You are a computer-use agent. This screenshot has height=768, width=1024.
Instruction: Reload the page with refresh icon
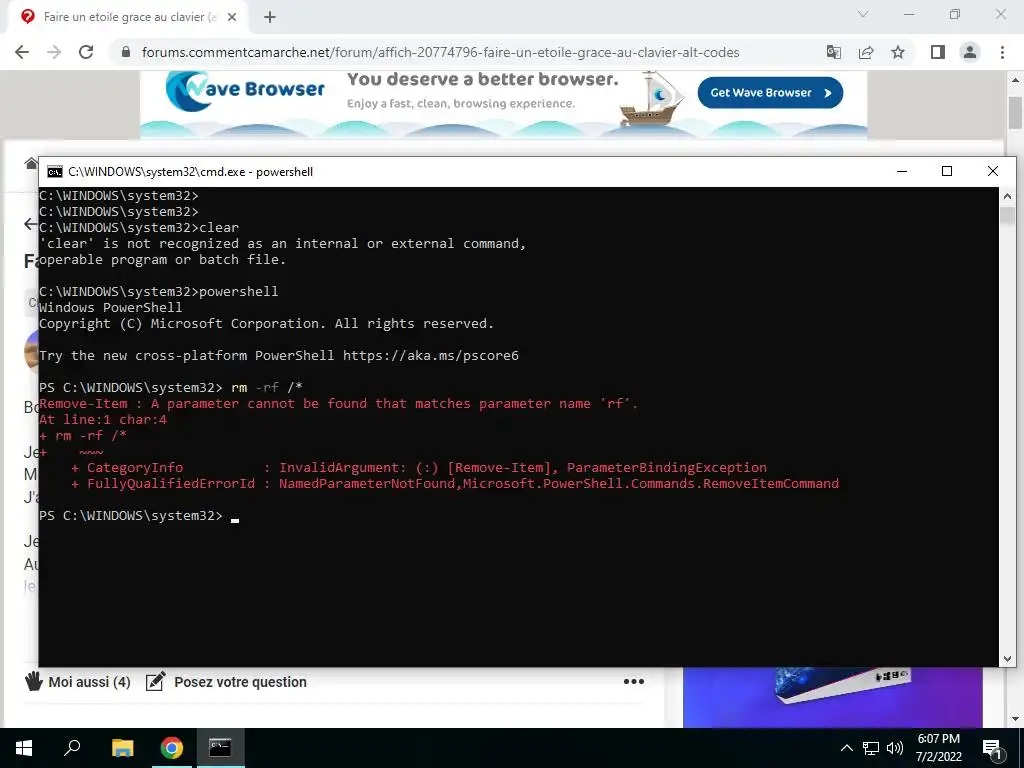86,52
